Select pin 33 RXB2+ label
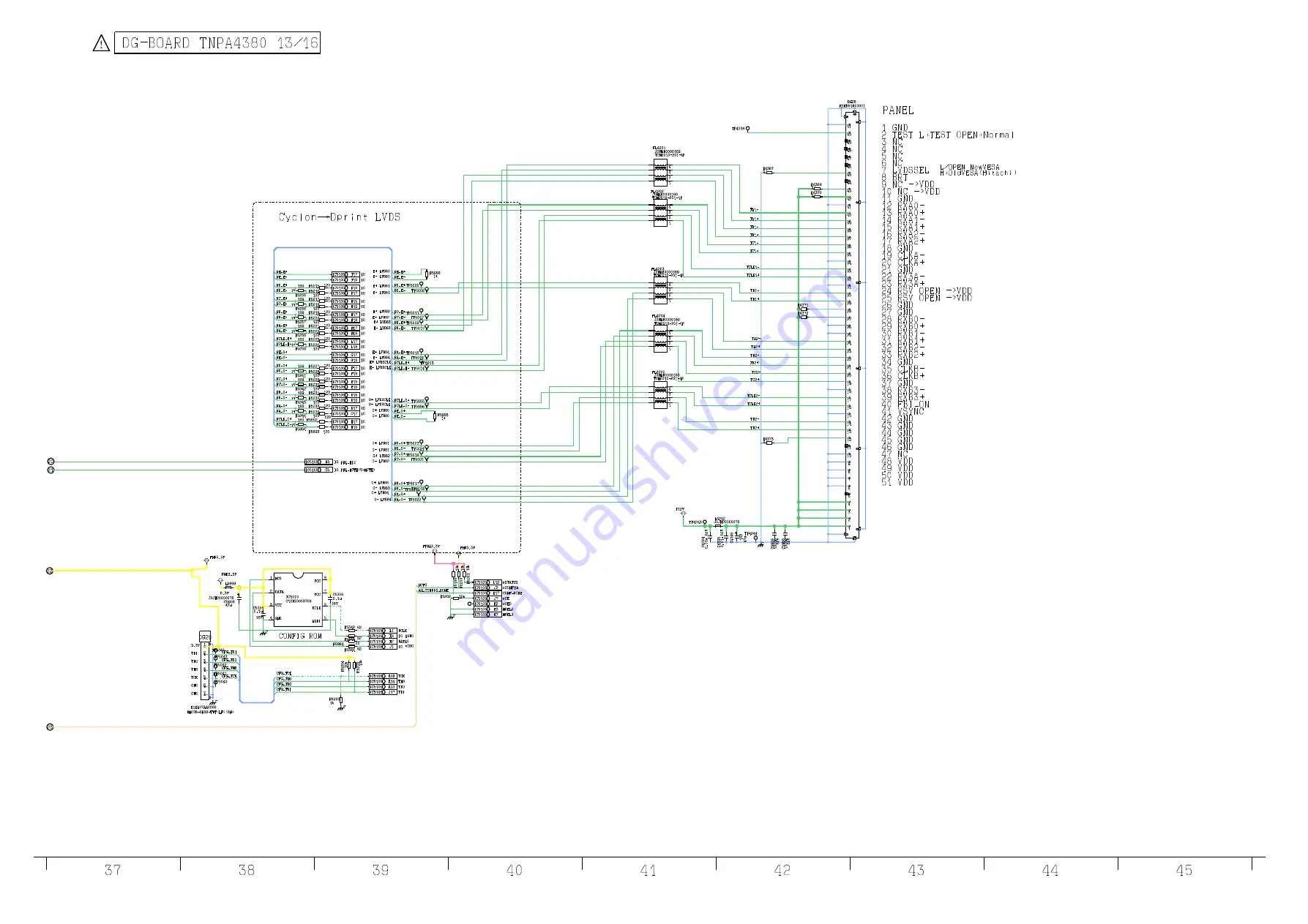Image resolution: width=1308 pixels, height=924 pixels. [903, 355]
